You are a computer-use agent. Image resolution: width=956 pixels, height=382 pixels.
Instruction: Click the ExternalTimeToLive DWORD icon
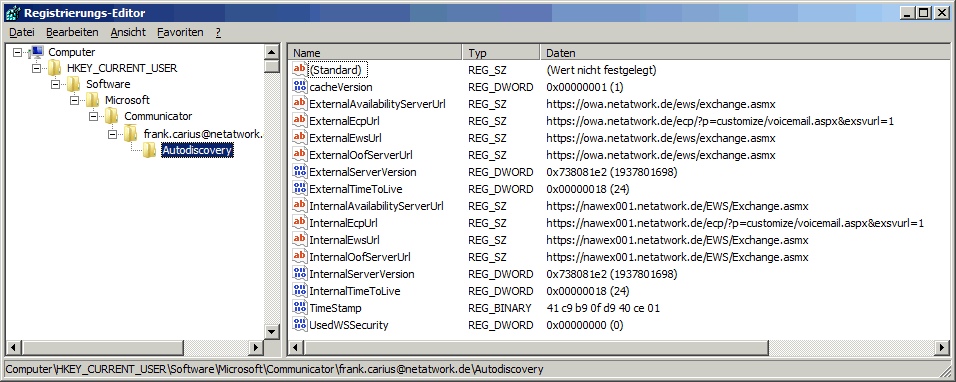(x=300, y=189)
